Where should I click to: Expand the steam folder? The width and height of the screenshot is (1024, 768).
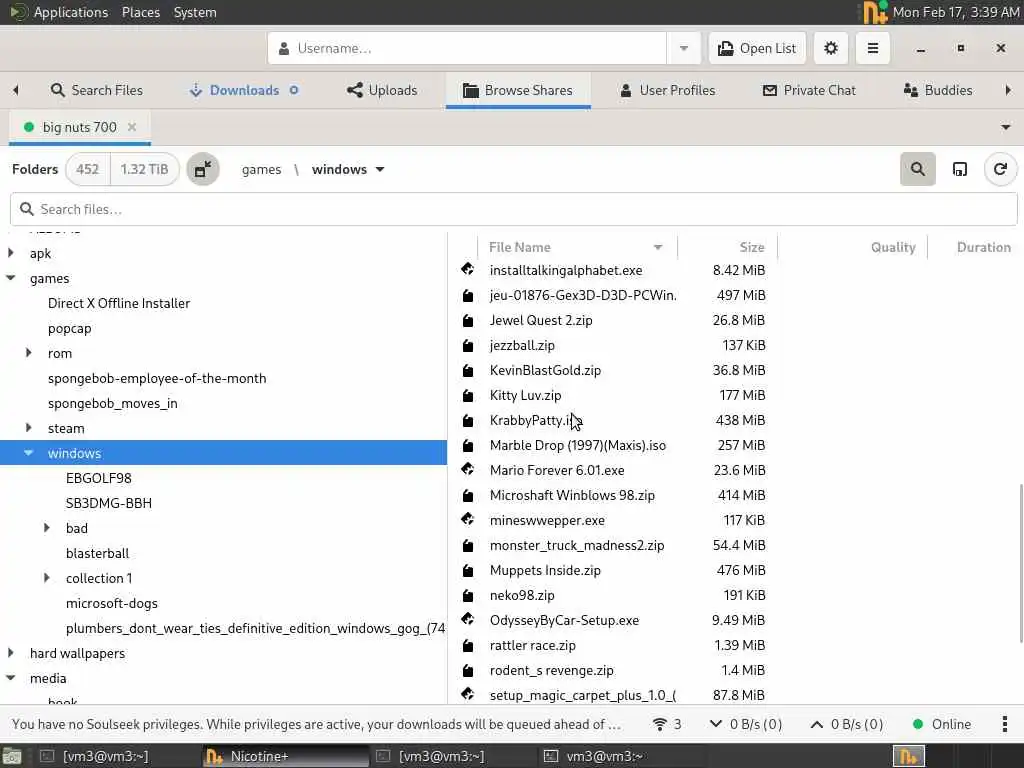pos(29,428)
